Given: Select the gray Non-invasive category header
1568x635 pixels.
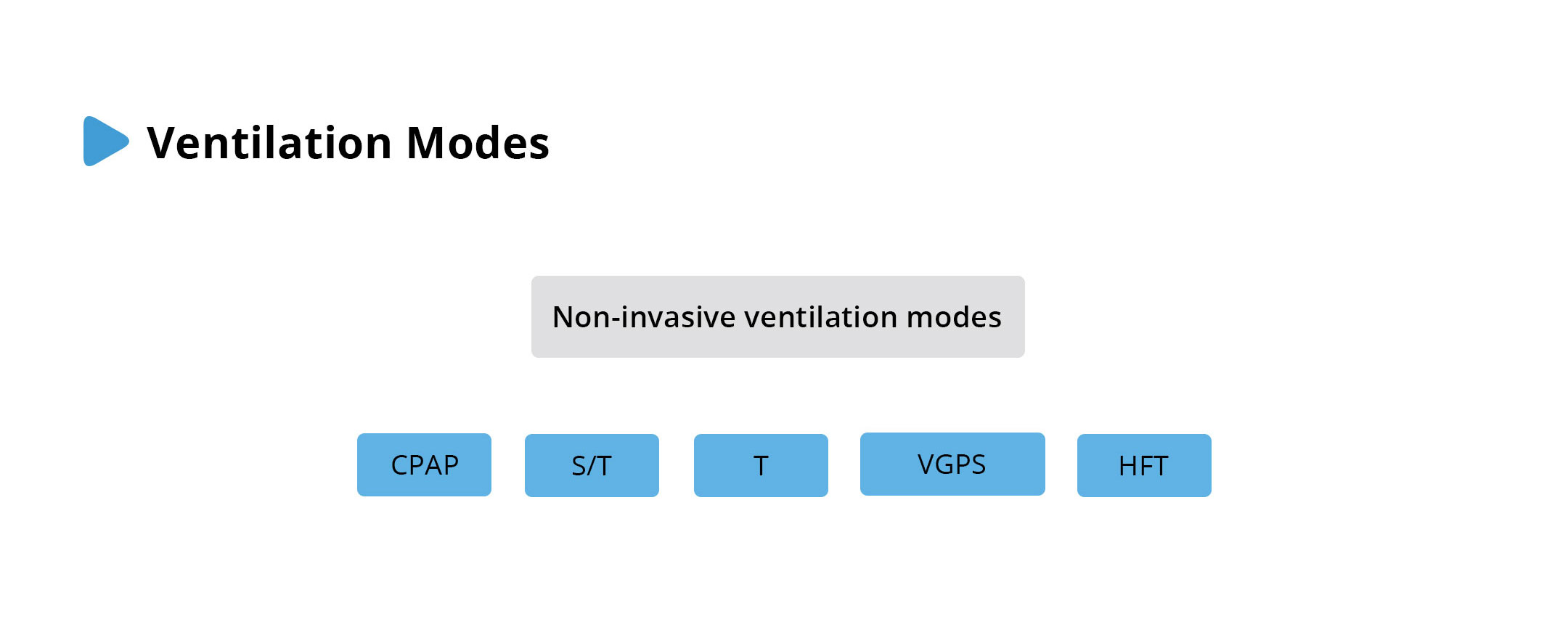Looking at the screenshot, I should 777,316.
